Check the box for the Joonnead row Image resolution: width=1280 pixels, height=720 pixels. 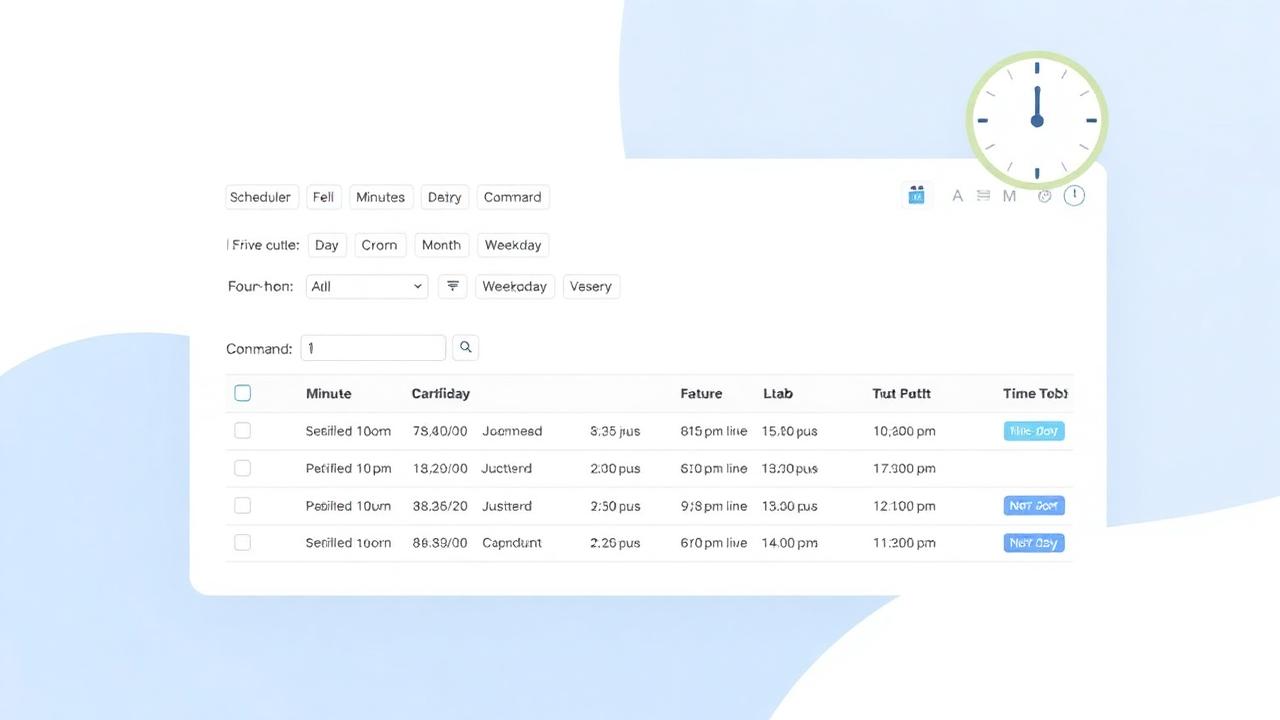click(x=242, y=431)
